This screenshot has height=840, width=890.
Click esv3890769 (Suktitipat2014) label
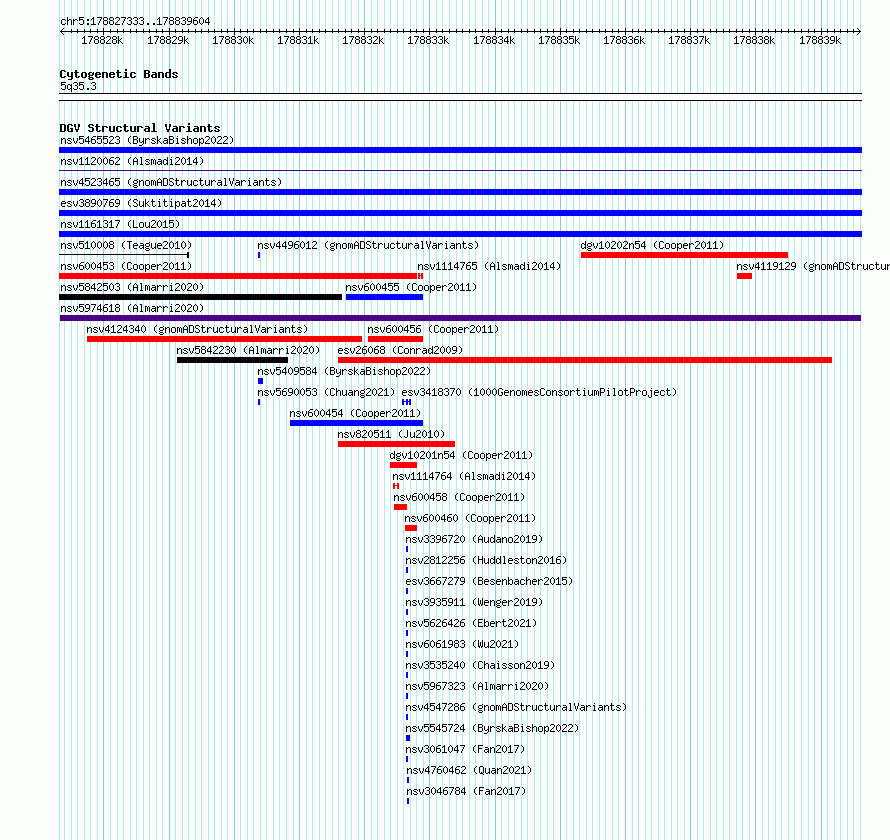pyautogui.click(x=141, y=203)
